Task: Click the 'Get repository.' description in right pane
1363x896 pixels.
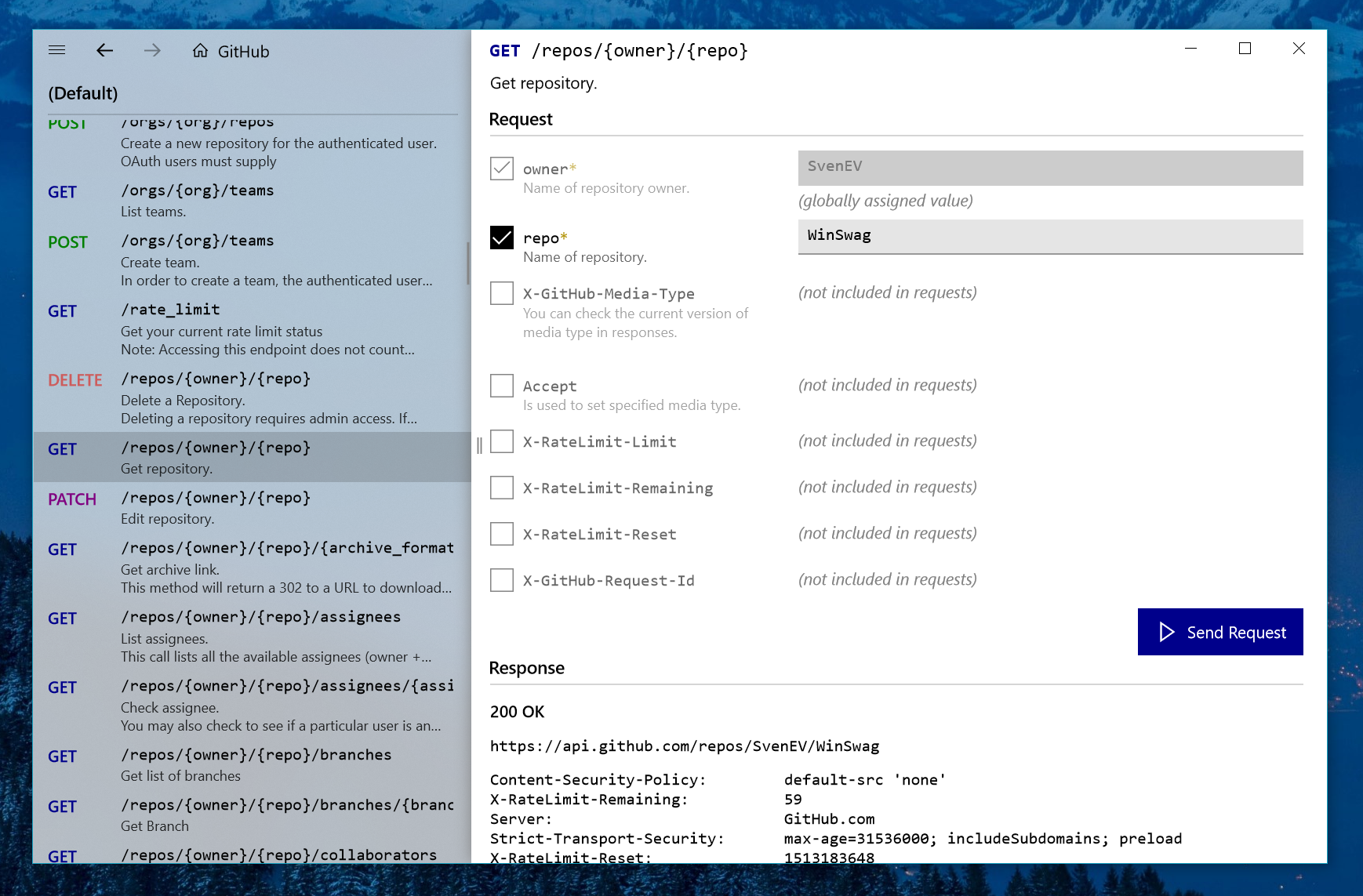Action: [x=543, y=83]
